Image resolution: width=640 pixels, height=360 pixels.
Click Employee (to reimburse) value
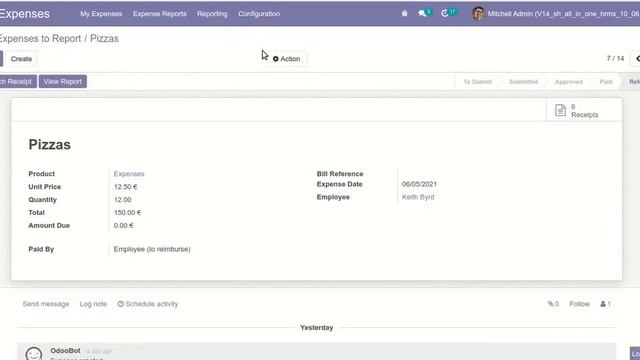(152, 249)
